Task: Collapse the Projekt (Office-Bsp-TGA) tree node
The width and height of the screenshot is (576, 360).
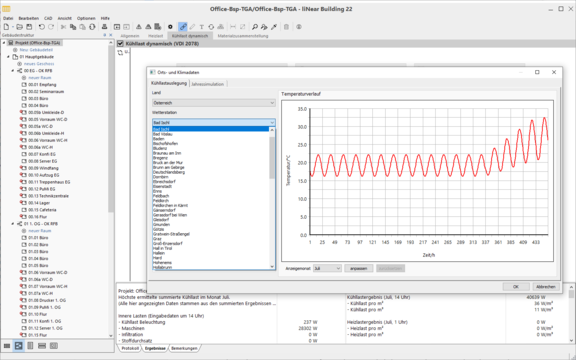Action: (x=4, y=43)
